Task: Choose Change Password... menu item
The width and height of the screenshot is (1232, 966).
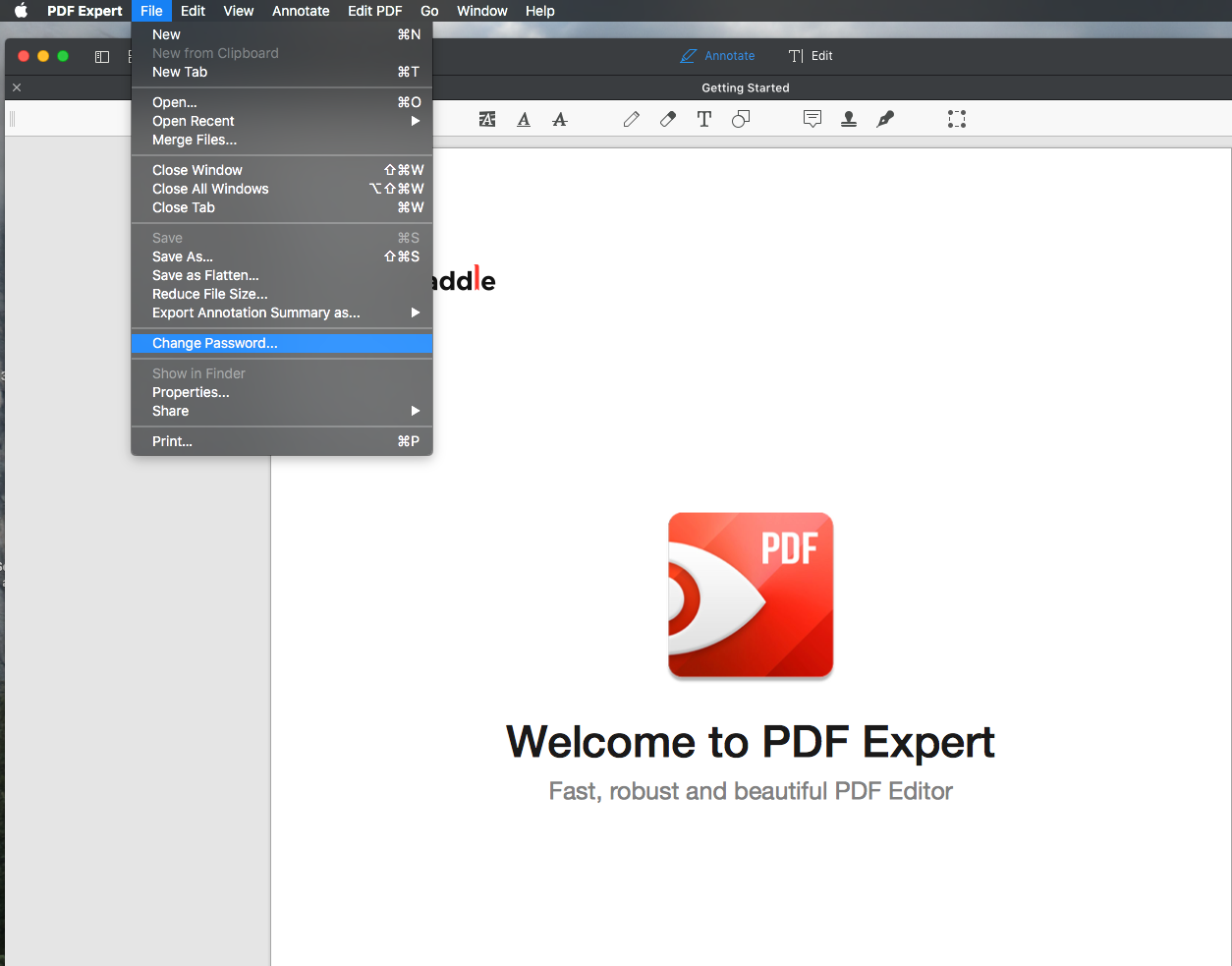Action: coord(282,343)
